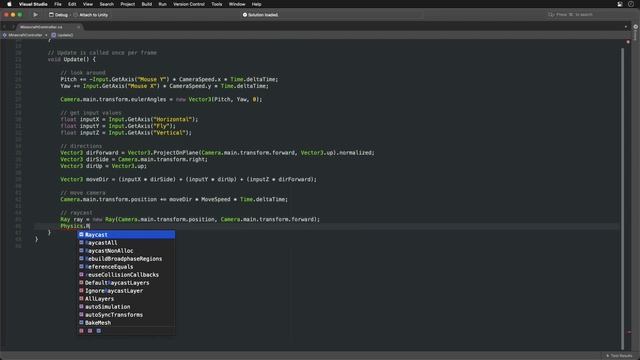
Task: Open the Run menu
Action: 162,4
